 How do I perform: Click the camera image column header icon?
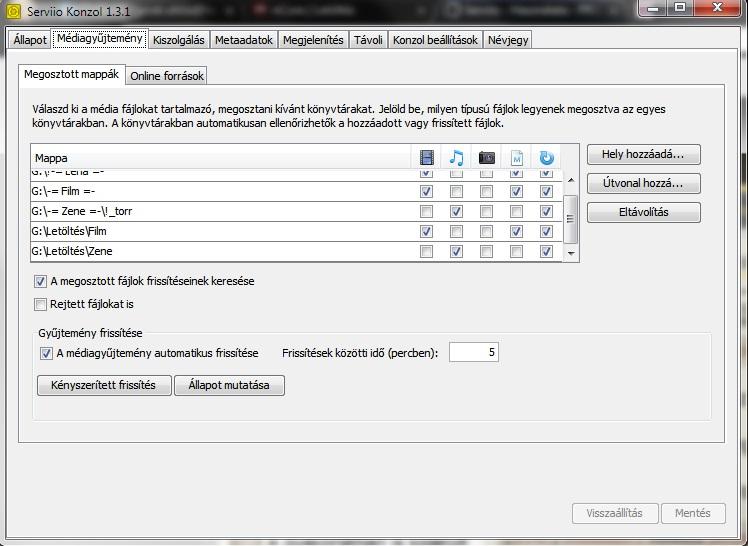pyautogui.click(x=487, y=157)
